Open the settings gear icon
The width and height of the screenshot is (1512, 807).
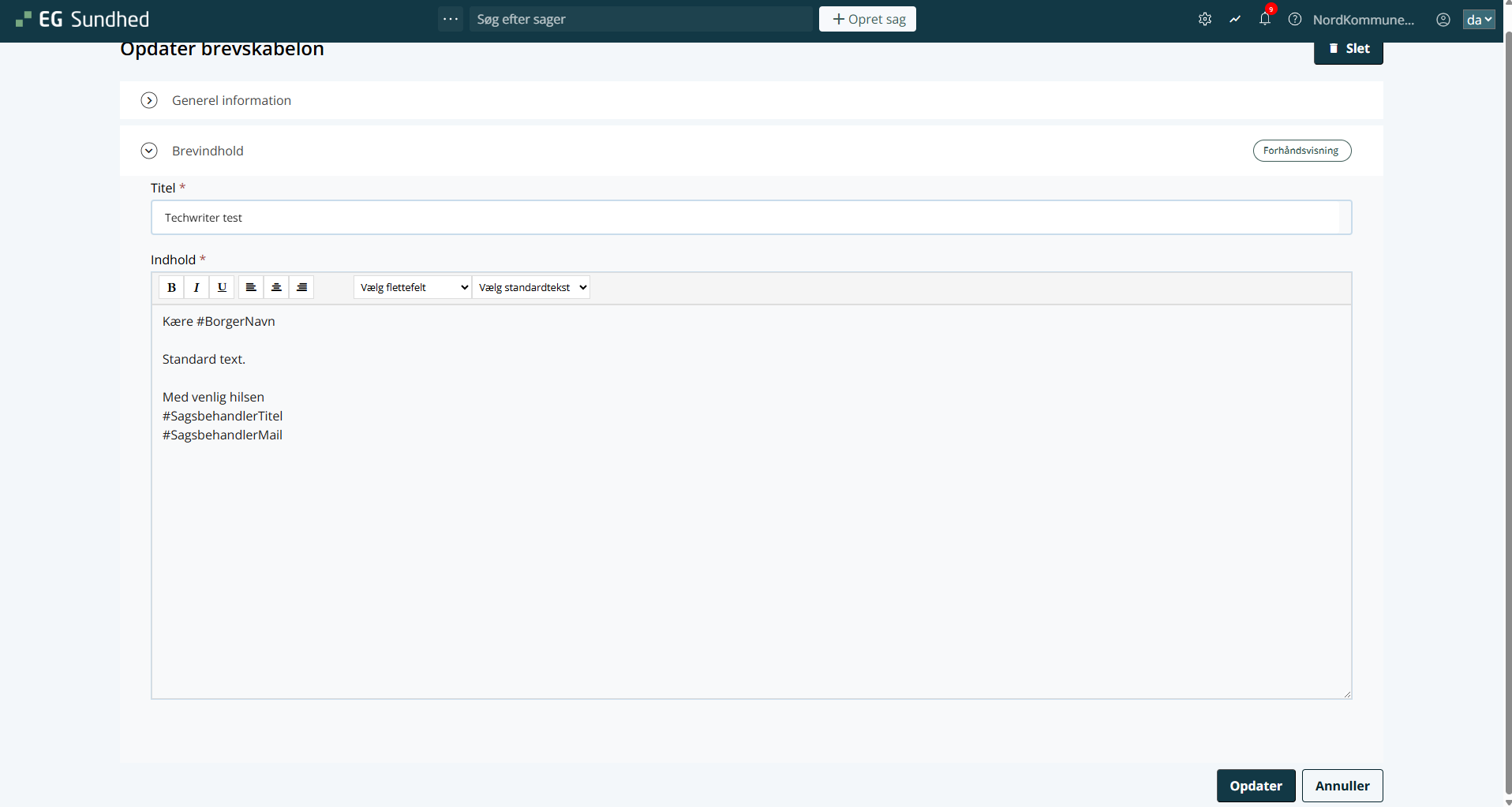(x=1204, y=20)
